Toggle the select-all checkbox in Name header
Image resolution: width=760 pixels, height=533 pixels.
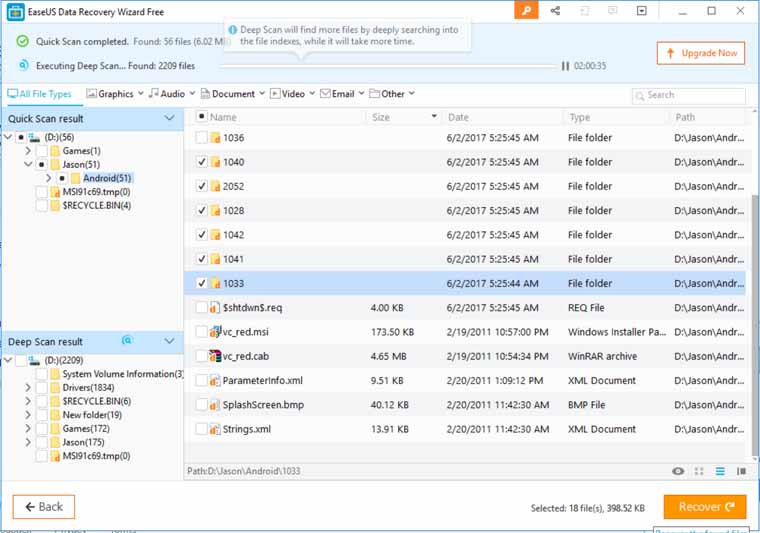click(x=202, y=116)
